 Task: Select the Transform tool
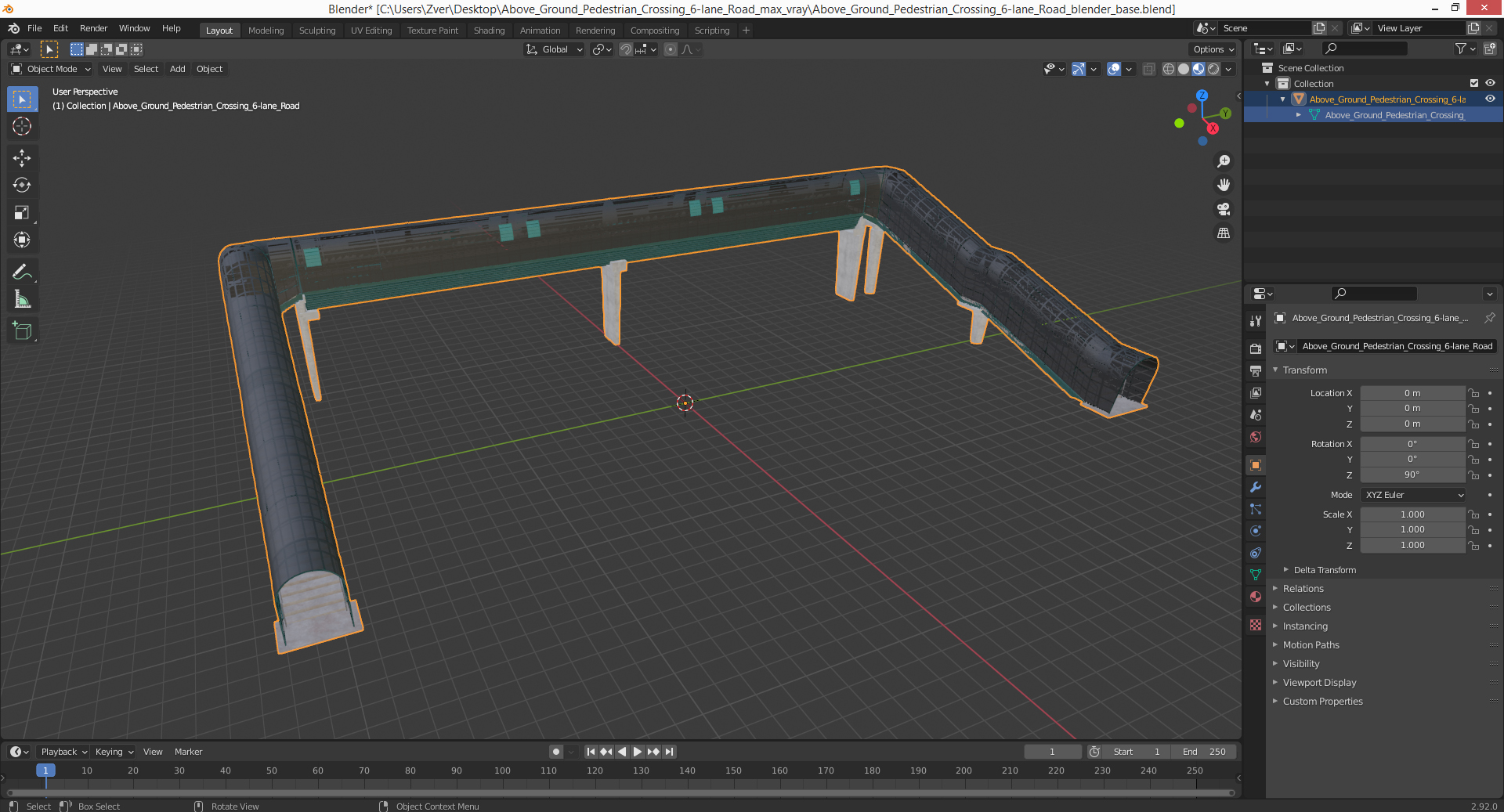[22, 240]
